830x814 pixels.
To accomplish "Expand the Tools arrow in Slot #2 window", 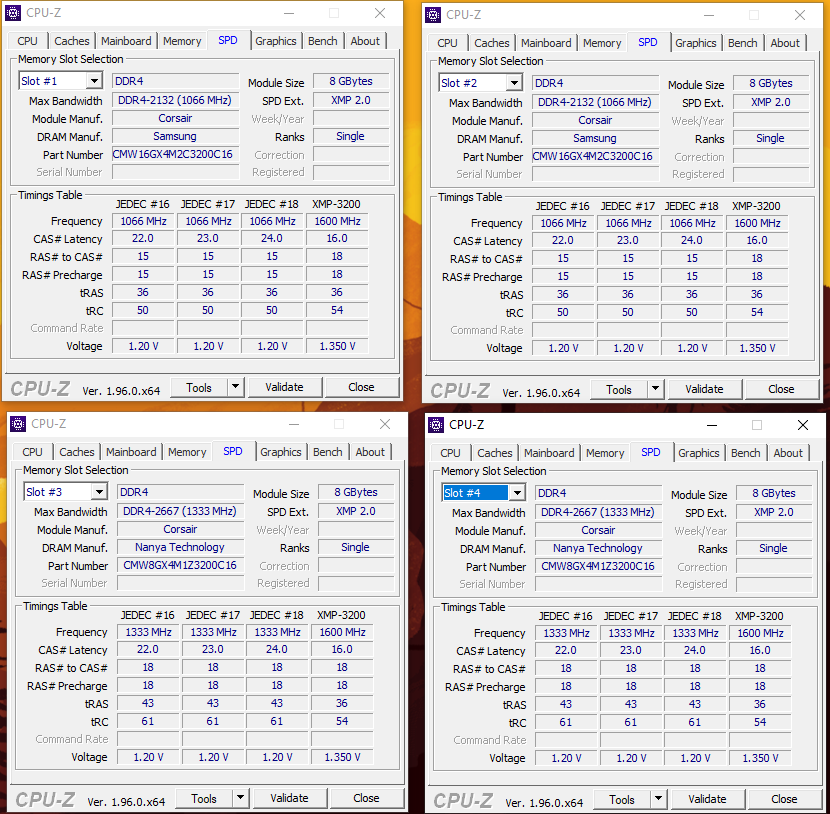I will tap(655, 390).
